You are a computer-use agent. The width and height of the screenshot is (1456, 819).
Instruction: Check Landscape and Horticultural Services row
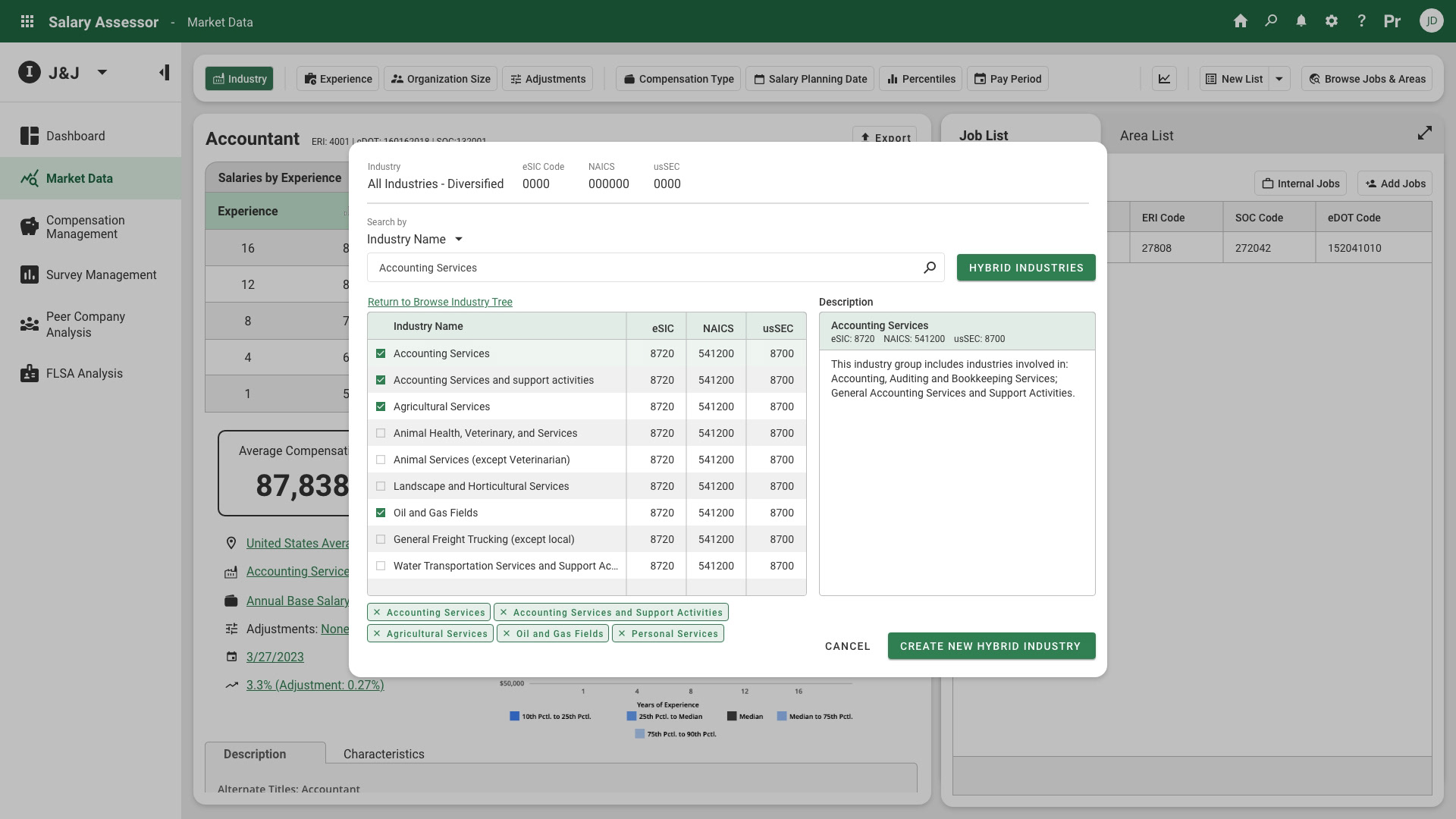coord(381,486)
